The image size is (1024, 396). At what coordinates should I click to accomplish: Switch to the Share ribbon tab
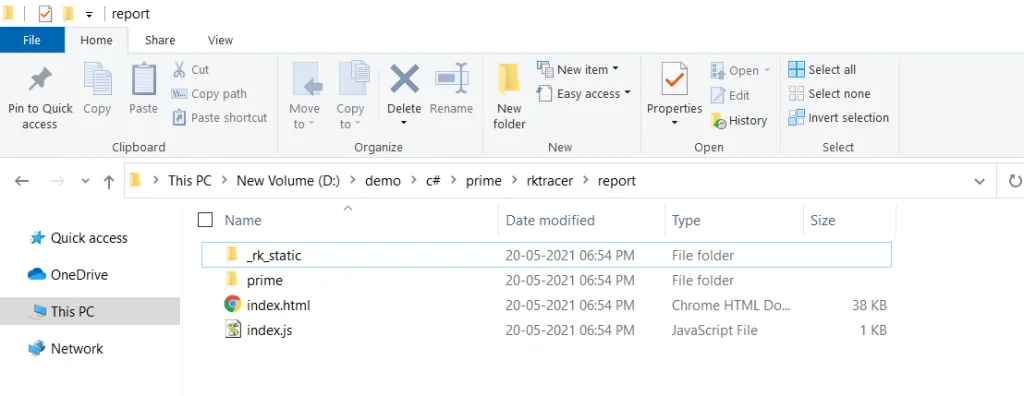pyautogui.click(x=160, y=40)
